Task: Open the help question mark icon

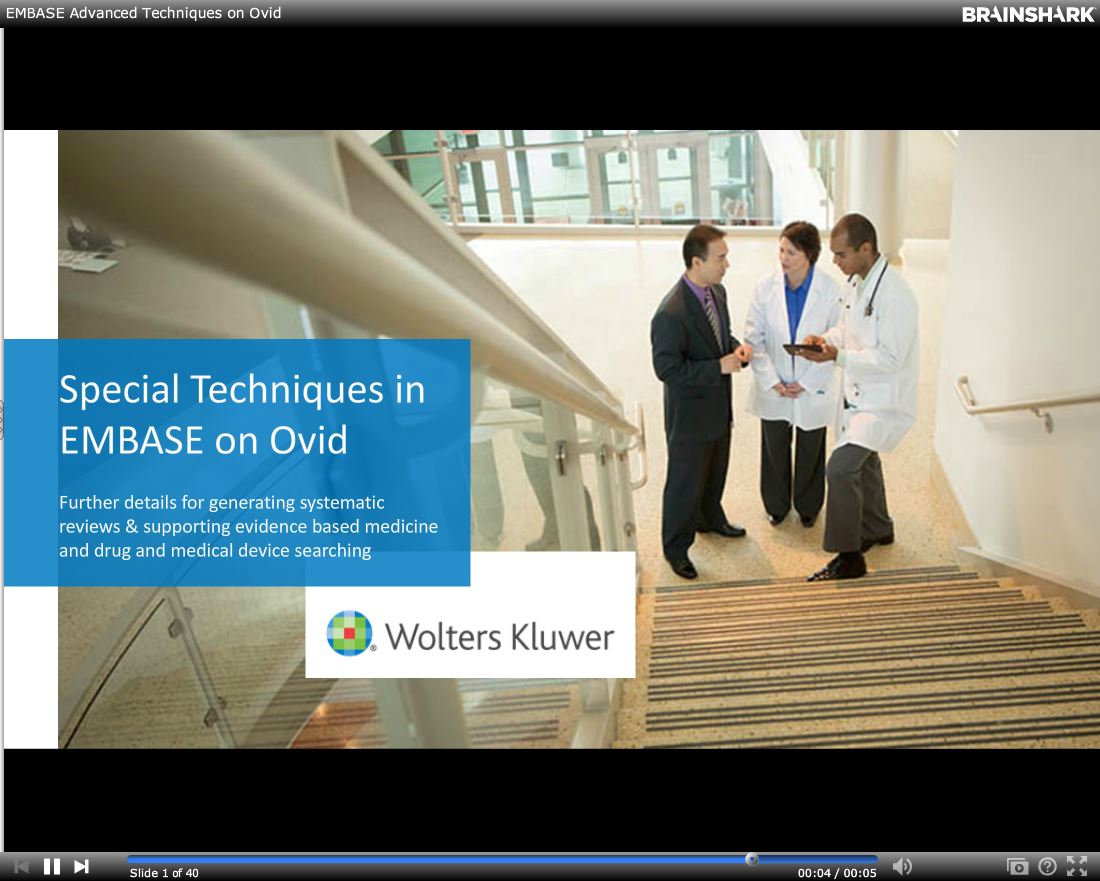Action: click(1047, 866)
